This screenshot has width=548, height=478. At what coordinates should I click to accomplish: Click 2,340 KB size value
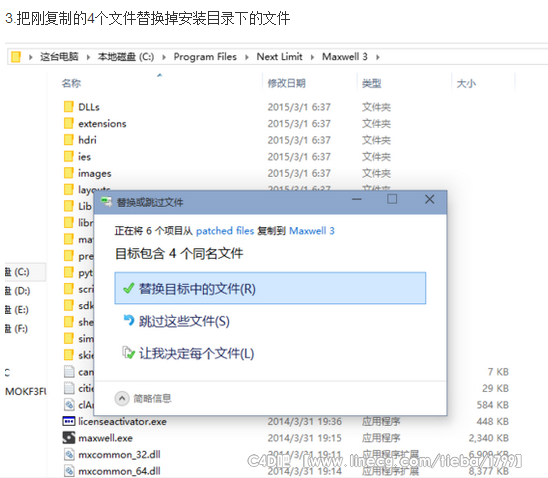[489, 438]
